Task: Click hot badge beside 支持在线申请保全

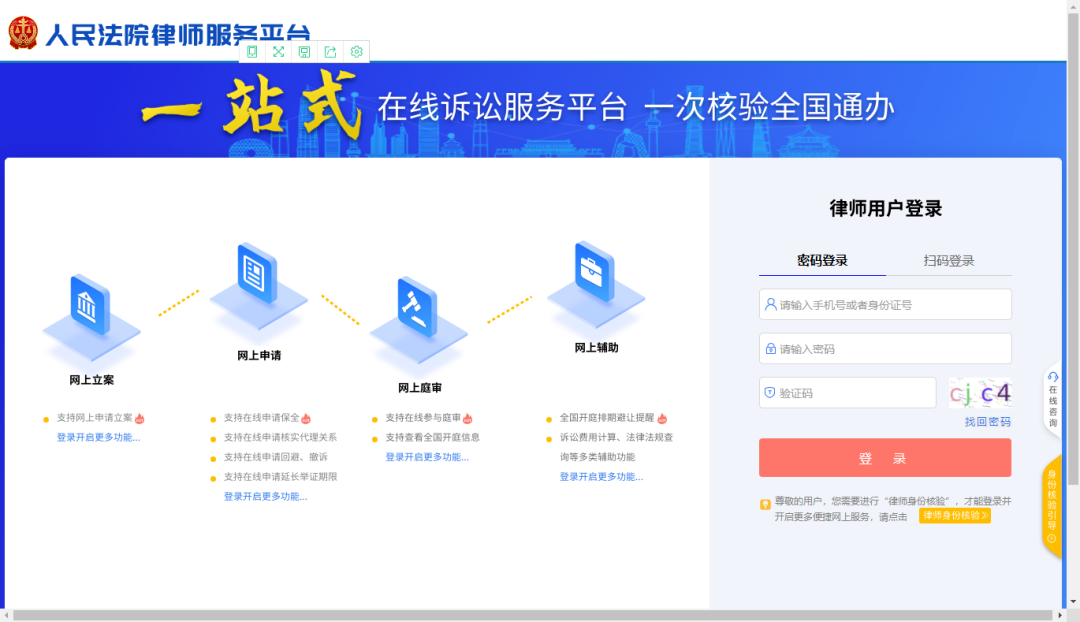Action: [307, 418]
